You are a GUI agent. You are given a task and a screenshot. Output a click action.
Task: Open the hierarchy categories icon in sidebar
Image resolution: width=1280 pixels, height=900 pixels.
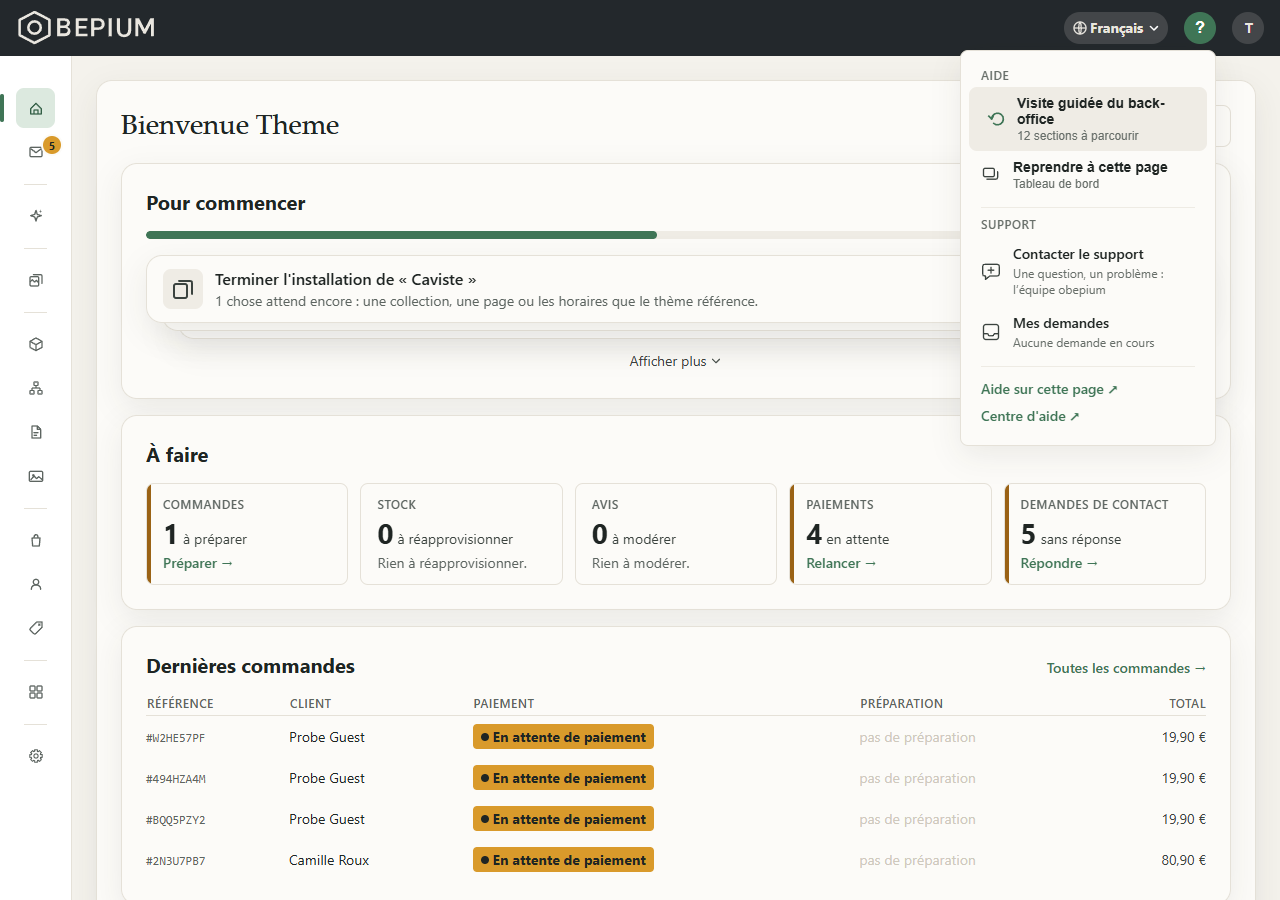(36, 388)
